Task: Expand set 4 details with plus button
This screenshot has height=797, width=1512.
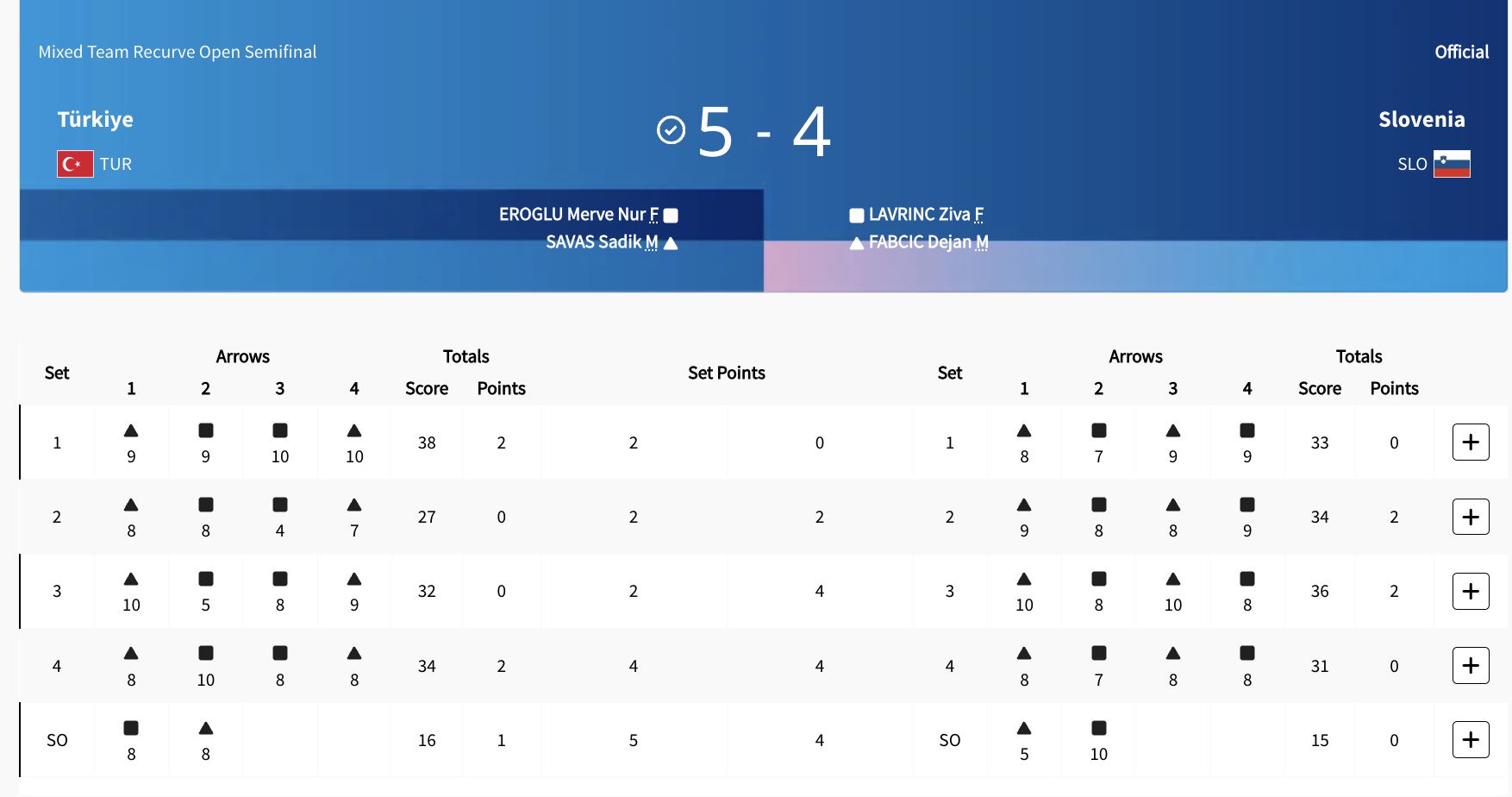Action: pos(1471,666)
